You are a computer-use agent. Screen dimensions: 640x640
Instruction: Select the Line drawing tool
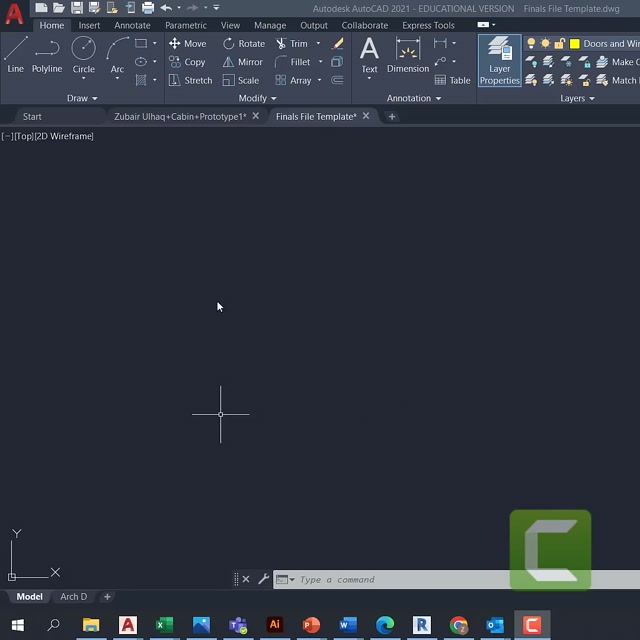coord(15,54)
